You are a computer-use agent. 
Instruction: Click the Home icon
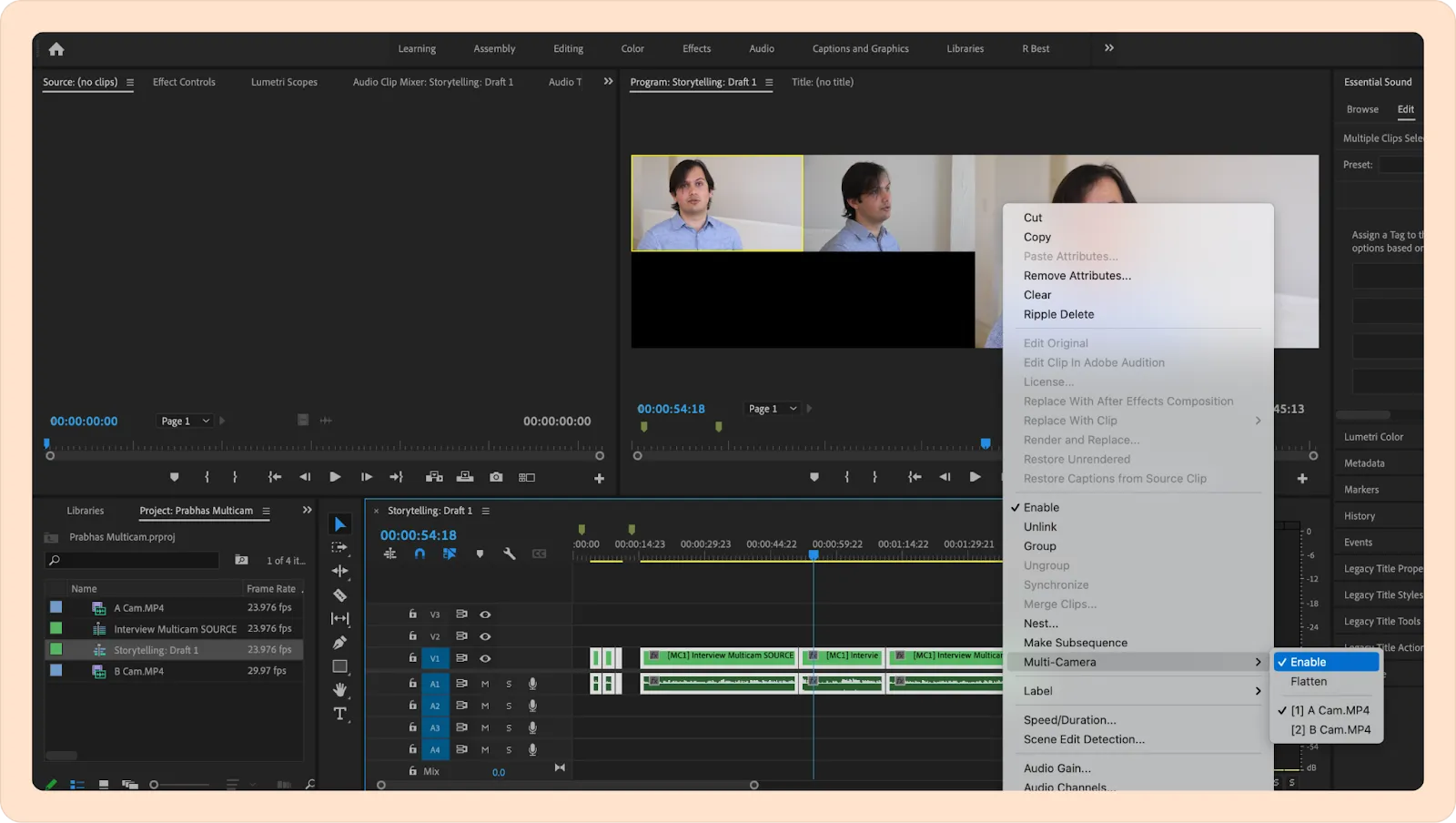56,49
